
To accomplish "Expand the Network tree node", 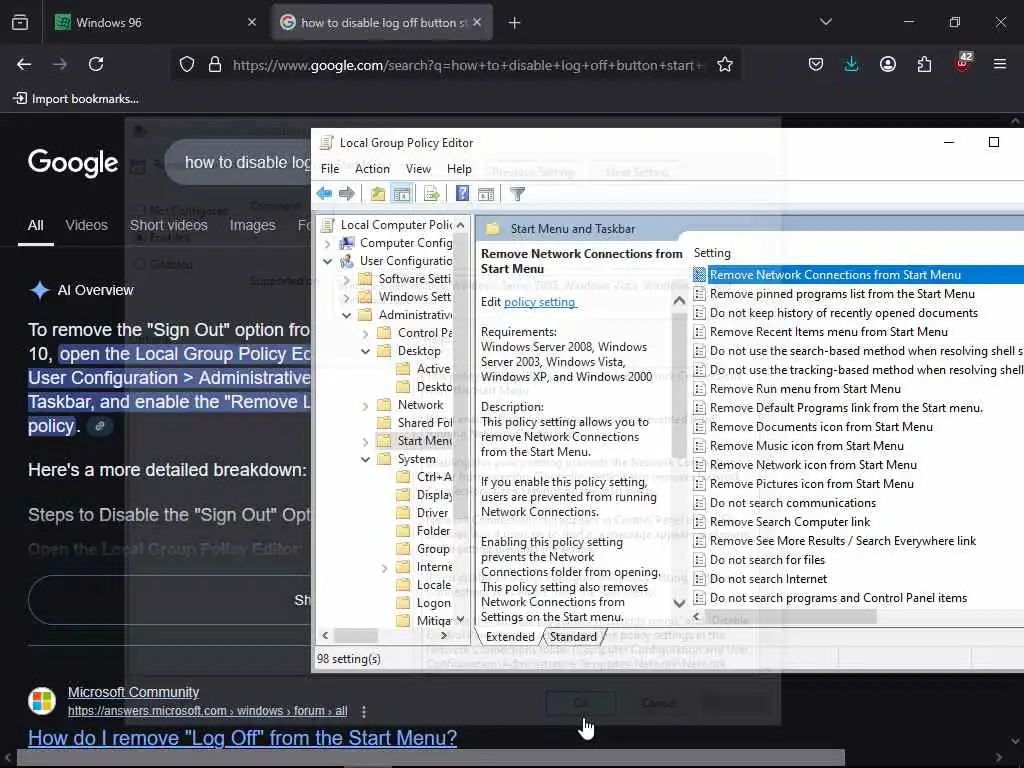I will [365, 406].
